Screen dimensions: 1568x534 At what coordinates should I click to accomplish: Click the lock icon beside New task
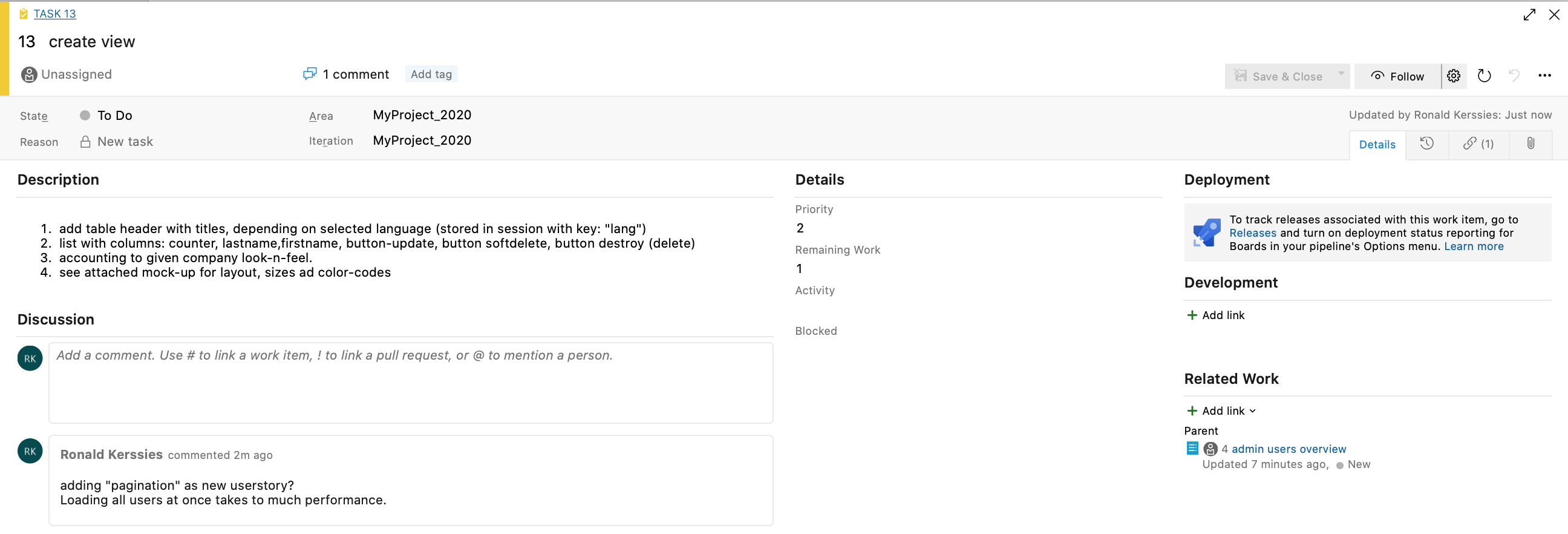tap(85, 141)
